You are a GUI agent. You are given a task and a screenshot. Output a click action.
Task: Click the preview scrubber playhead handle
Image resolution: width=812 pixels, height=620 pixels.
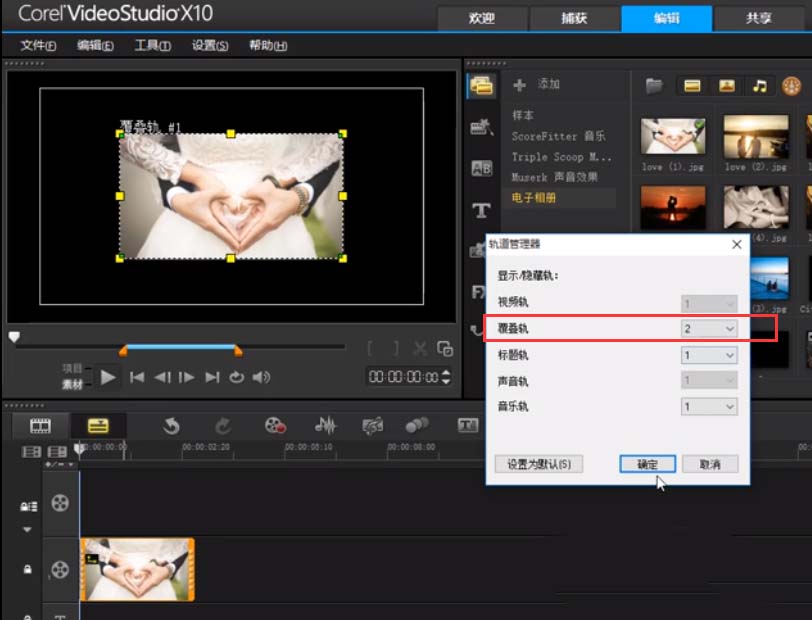tap(14, 338)
